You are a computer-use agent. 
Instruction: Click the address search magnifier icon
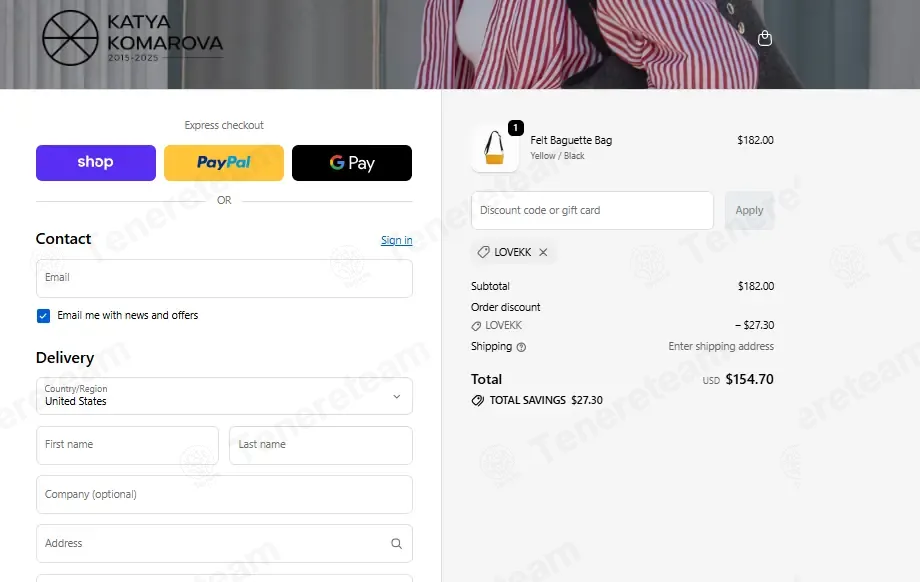(x=397, y=544)
